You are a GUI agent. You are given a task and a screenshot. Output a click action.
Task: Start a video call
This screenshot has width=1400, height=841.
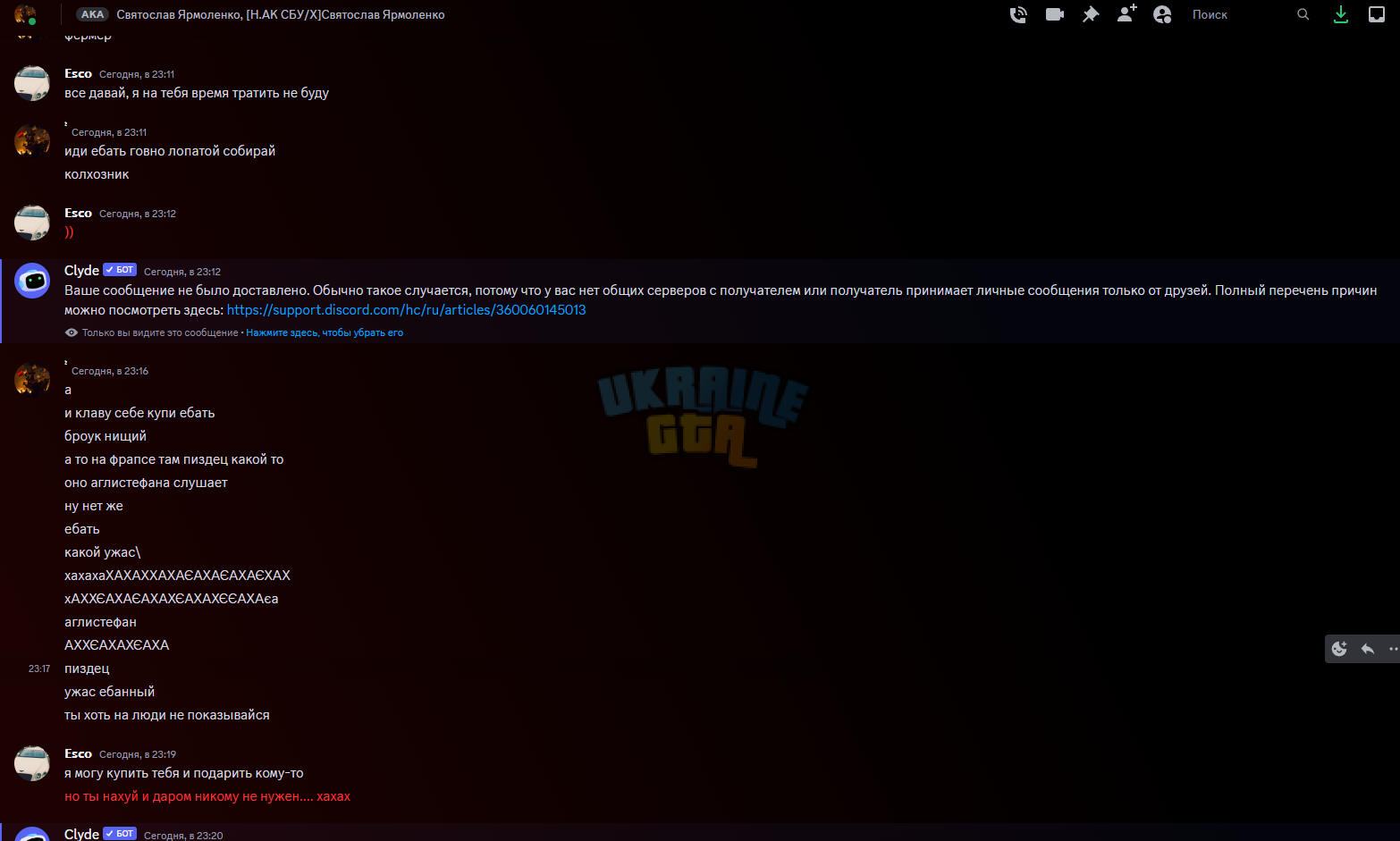click(x=1055, y=14)
